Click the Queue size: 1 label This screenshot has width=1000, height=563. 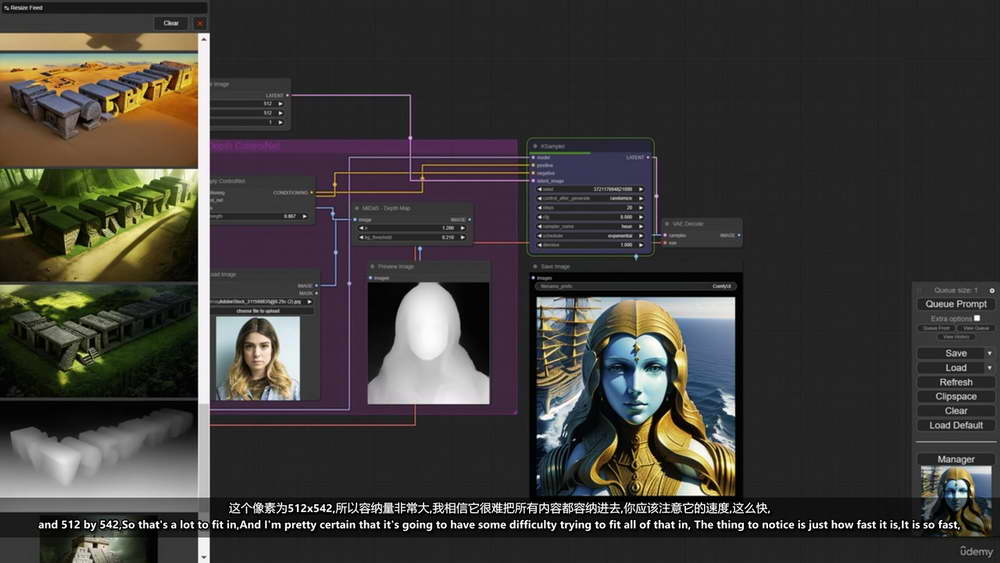[x=955, y=290]
